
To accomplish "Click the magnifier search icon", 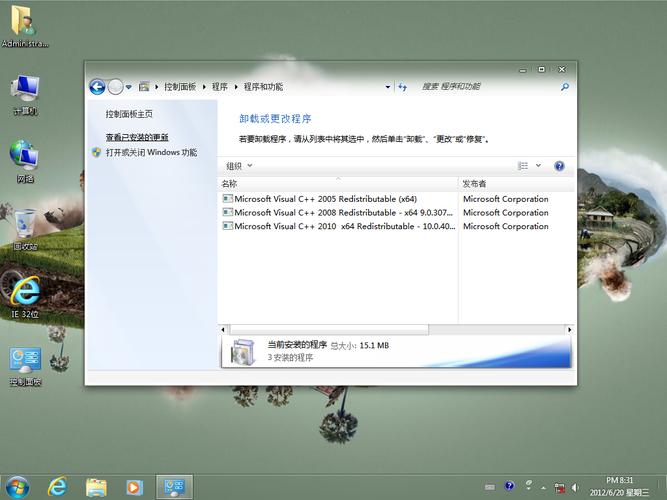I will [564, 87].
